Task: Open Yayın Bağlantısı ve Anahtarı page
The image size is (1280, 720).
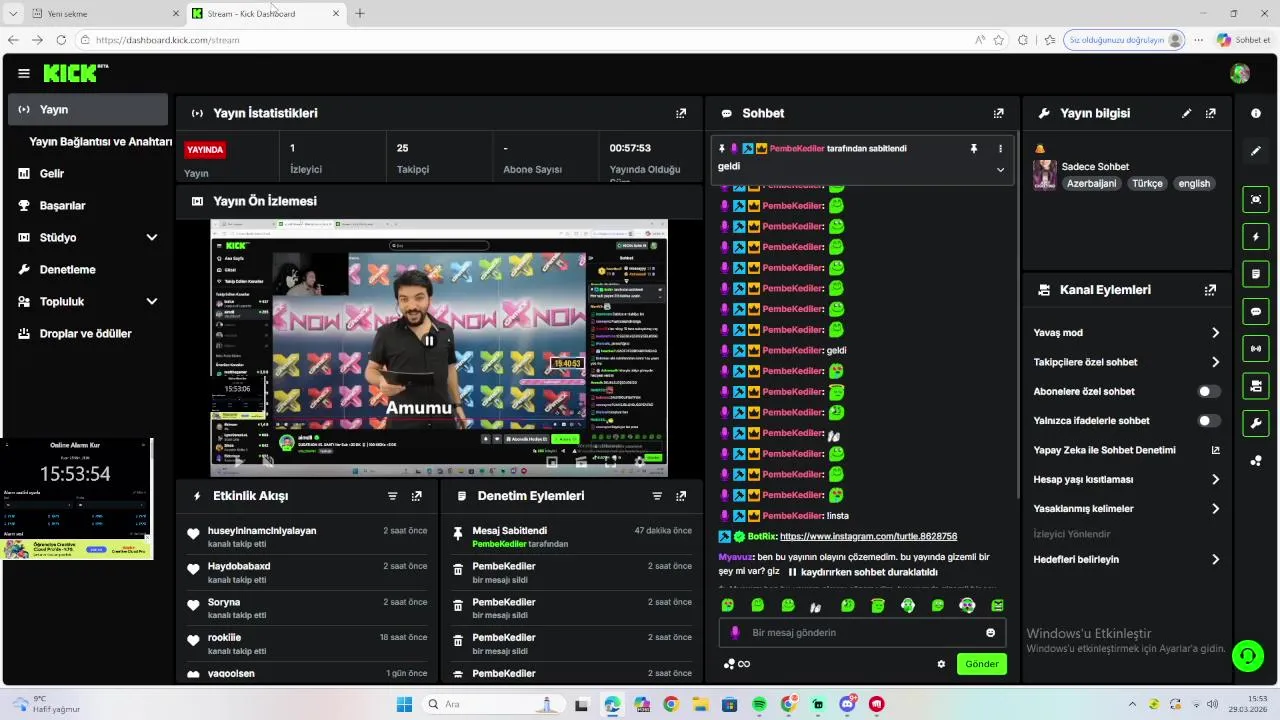Action: coord(100,142)
